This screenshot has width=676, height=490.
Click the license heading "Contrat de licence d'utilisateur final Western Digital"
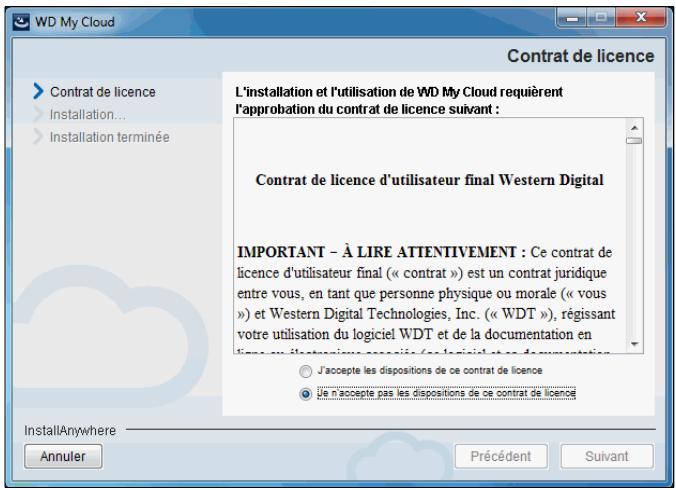click(429, 180)
